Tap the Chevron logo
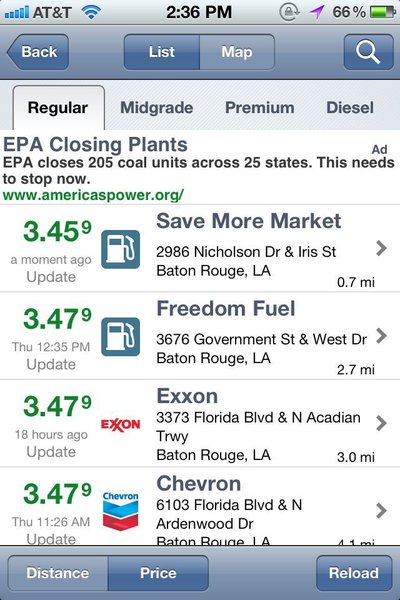400x600 pixels. [121, 511]
